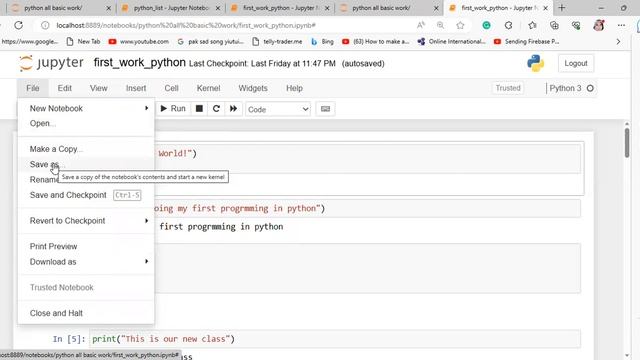Click the browser reload icon
The image size is (640, 360).
19,25
